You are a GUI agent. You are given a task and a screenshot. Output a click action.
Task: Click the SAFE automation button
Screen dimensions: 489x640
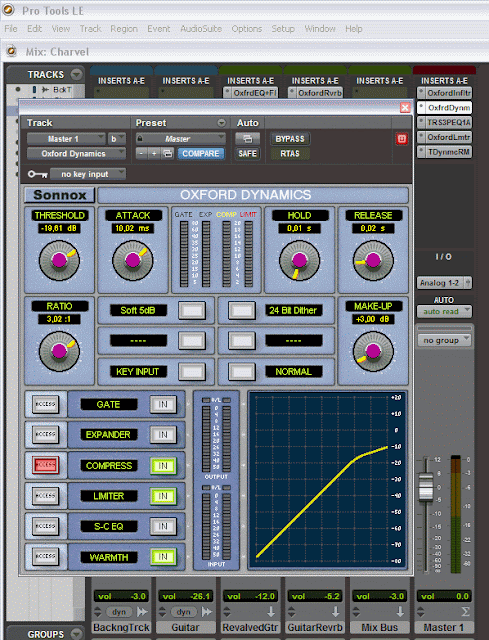(x=247, y=153)
